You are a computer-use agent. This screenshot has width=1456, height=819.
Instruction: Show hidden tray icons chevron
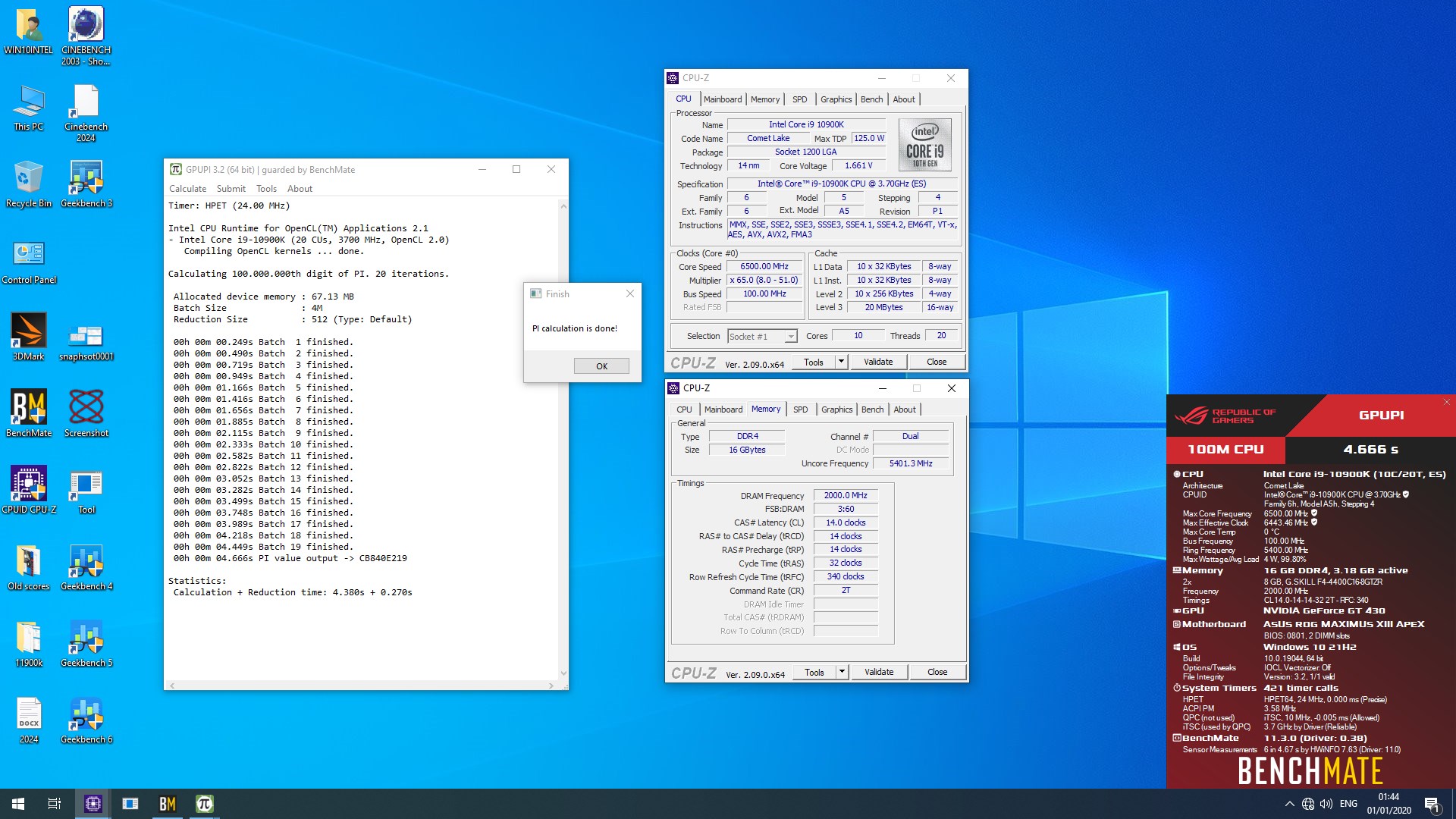(1289, 804)
